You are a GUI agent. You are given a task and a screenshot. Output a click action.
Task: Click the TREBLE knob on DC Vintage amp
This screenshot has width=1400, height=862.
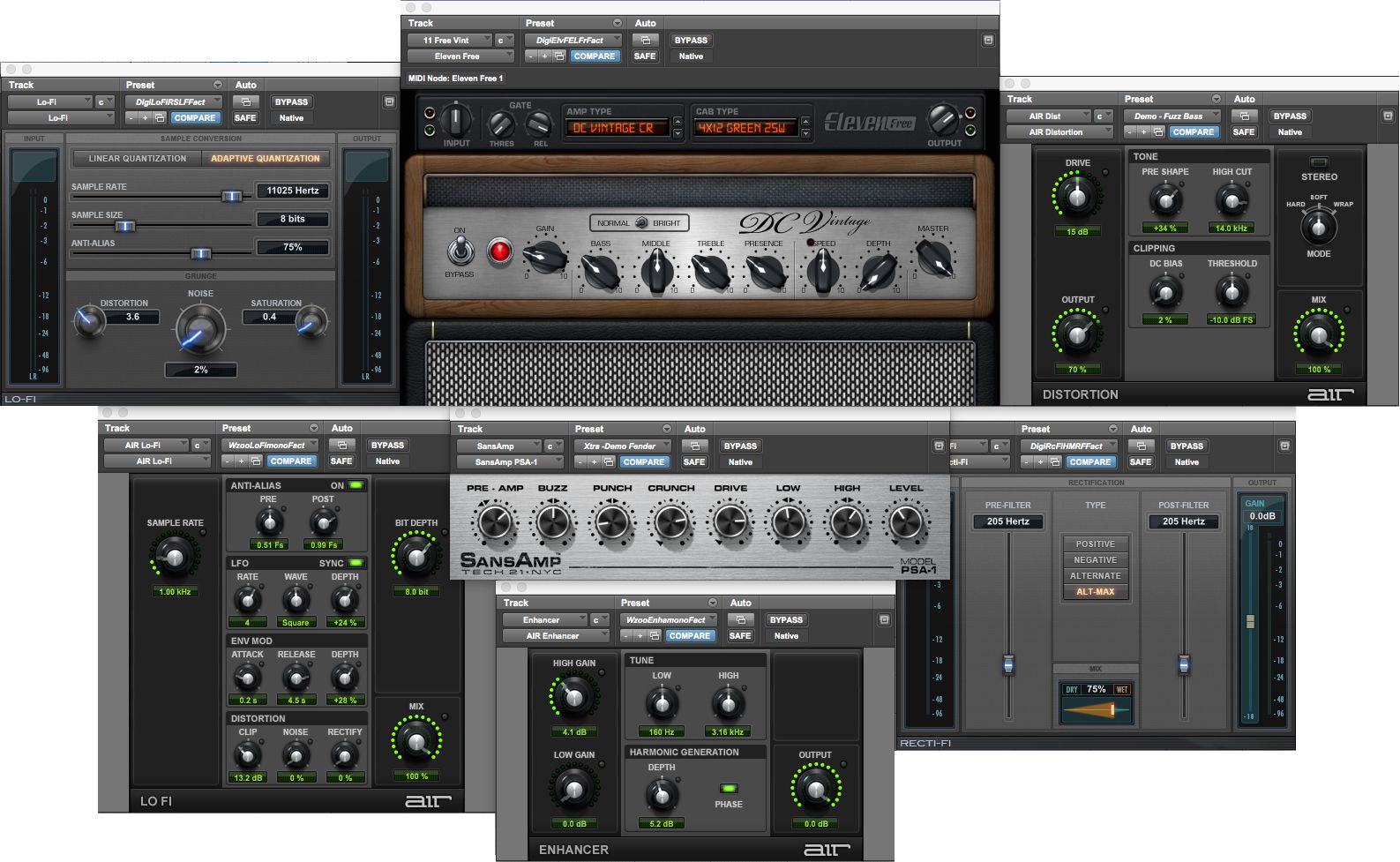tap(710, 272)
